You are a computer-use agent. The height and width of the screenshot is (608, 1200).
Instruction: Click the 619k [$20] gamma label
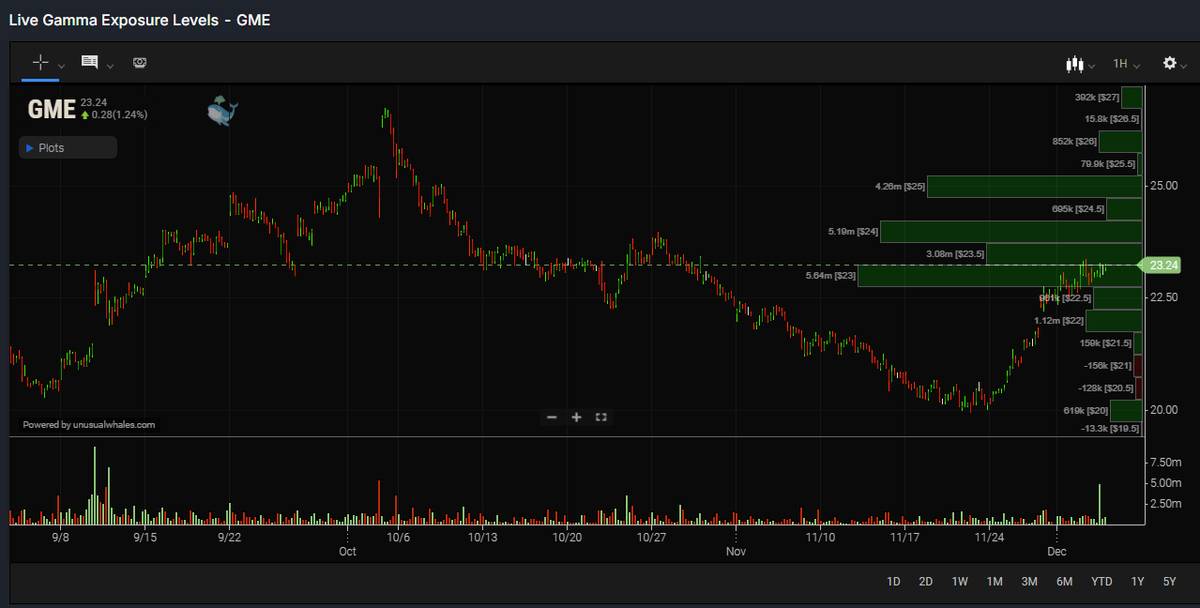coord(1085,410)
